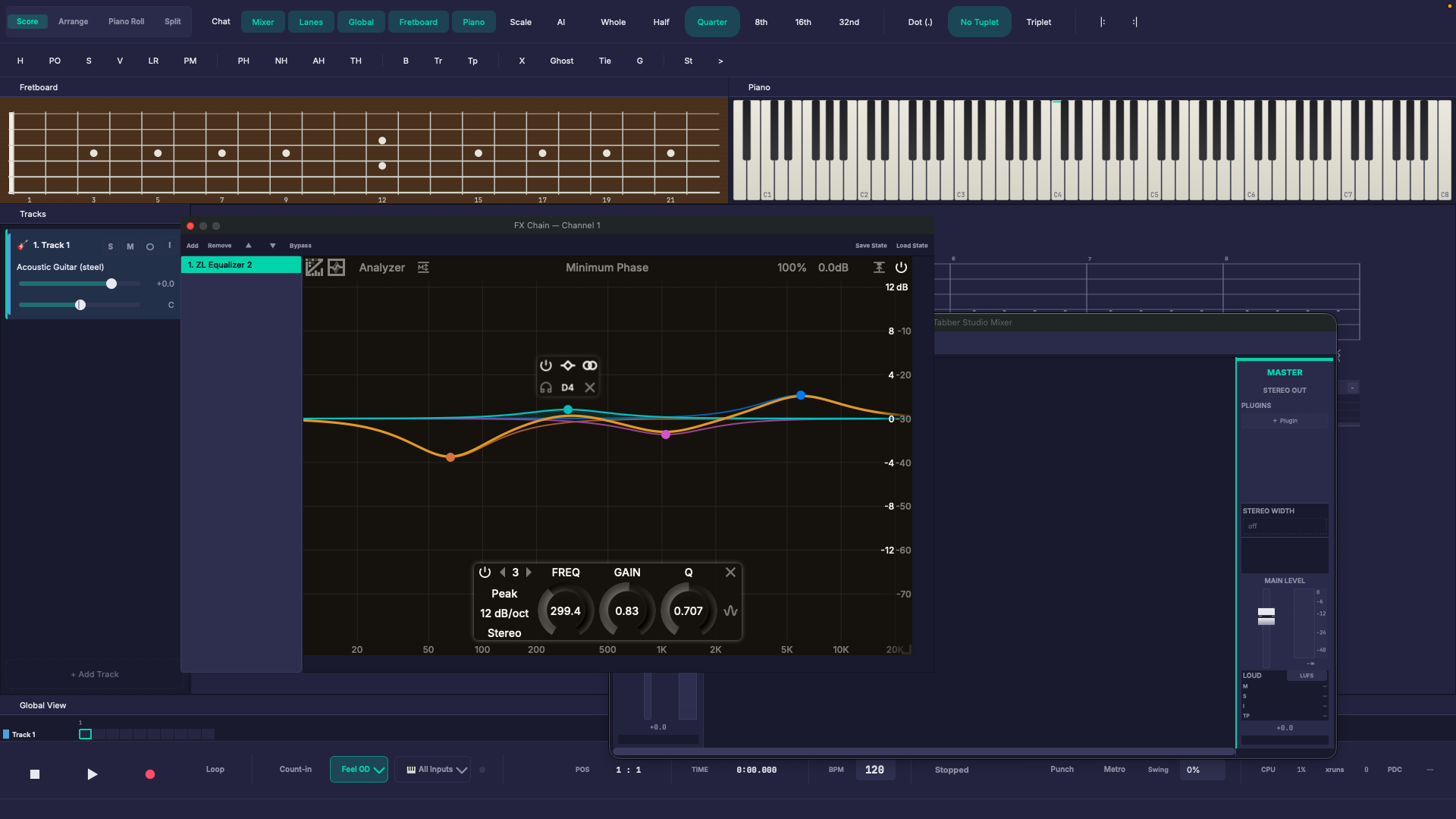Toggle Loop in the transport bar
The image size is (1456, 819).
coord(215,769)
